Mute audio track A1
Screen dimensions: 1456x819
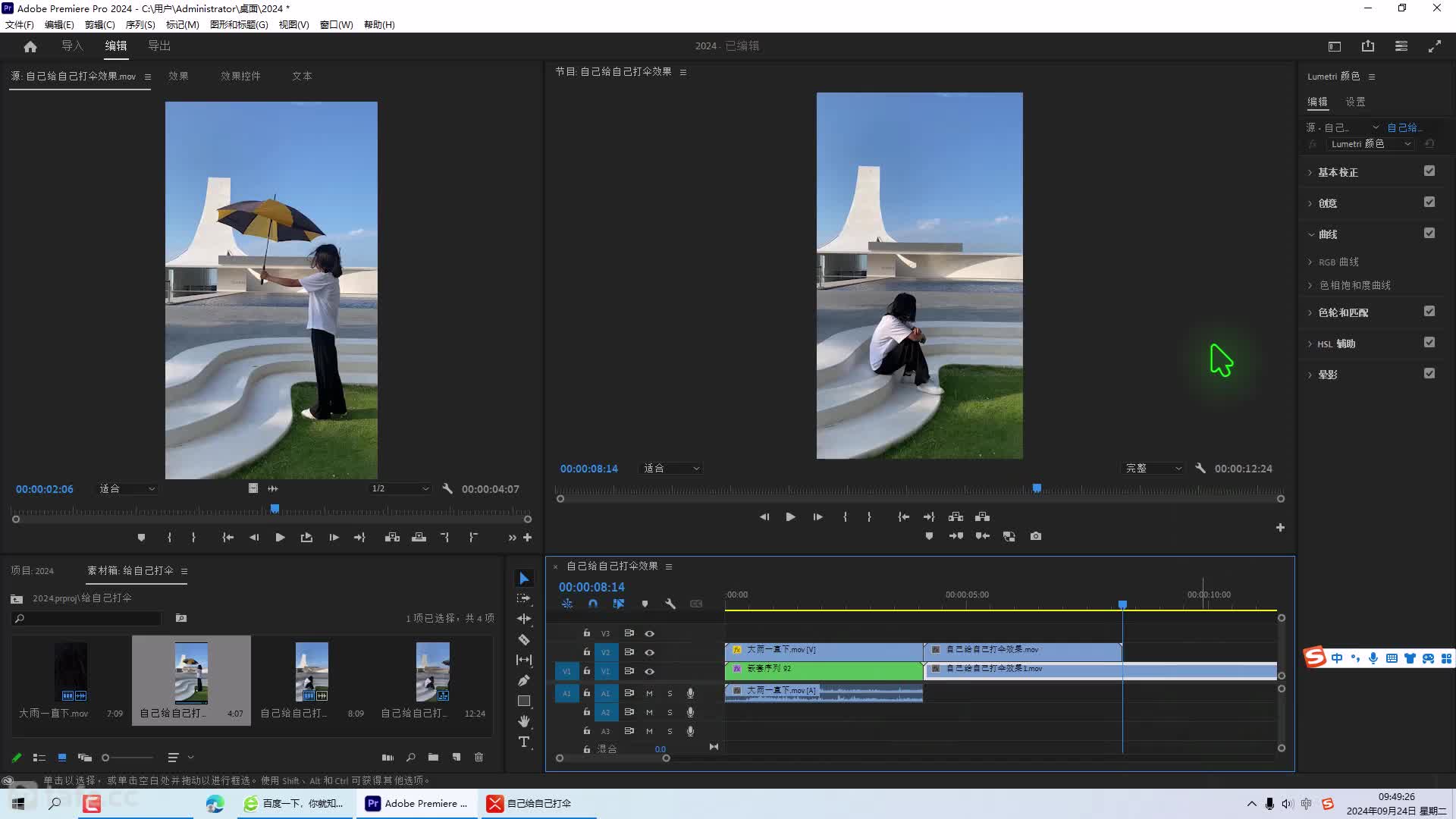(x=649, y=693)
